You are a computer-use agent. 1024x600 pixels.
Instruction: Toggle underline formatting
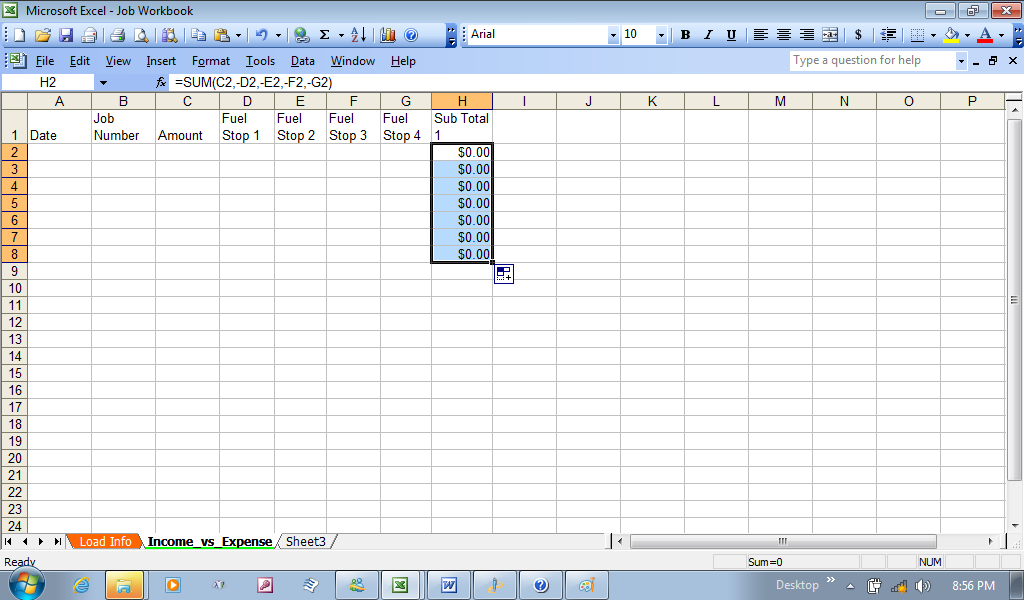[731, 35]
